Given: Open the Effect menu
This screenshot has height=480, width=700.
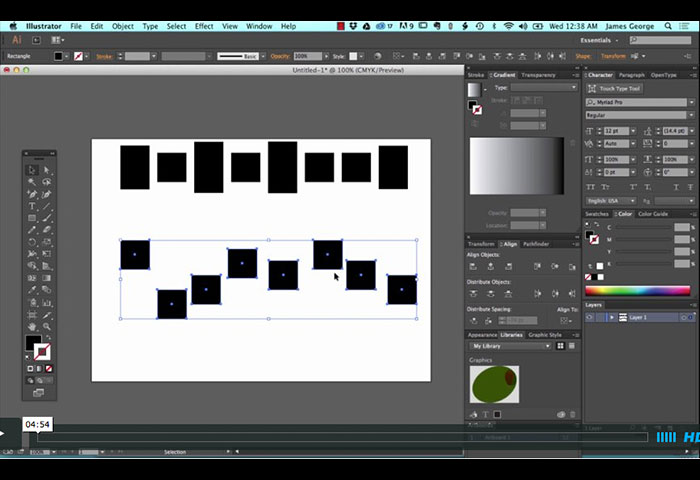Looking at the screenshot, I should [x=204, y=26].
